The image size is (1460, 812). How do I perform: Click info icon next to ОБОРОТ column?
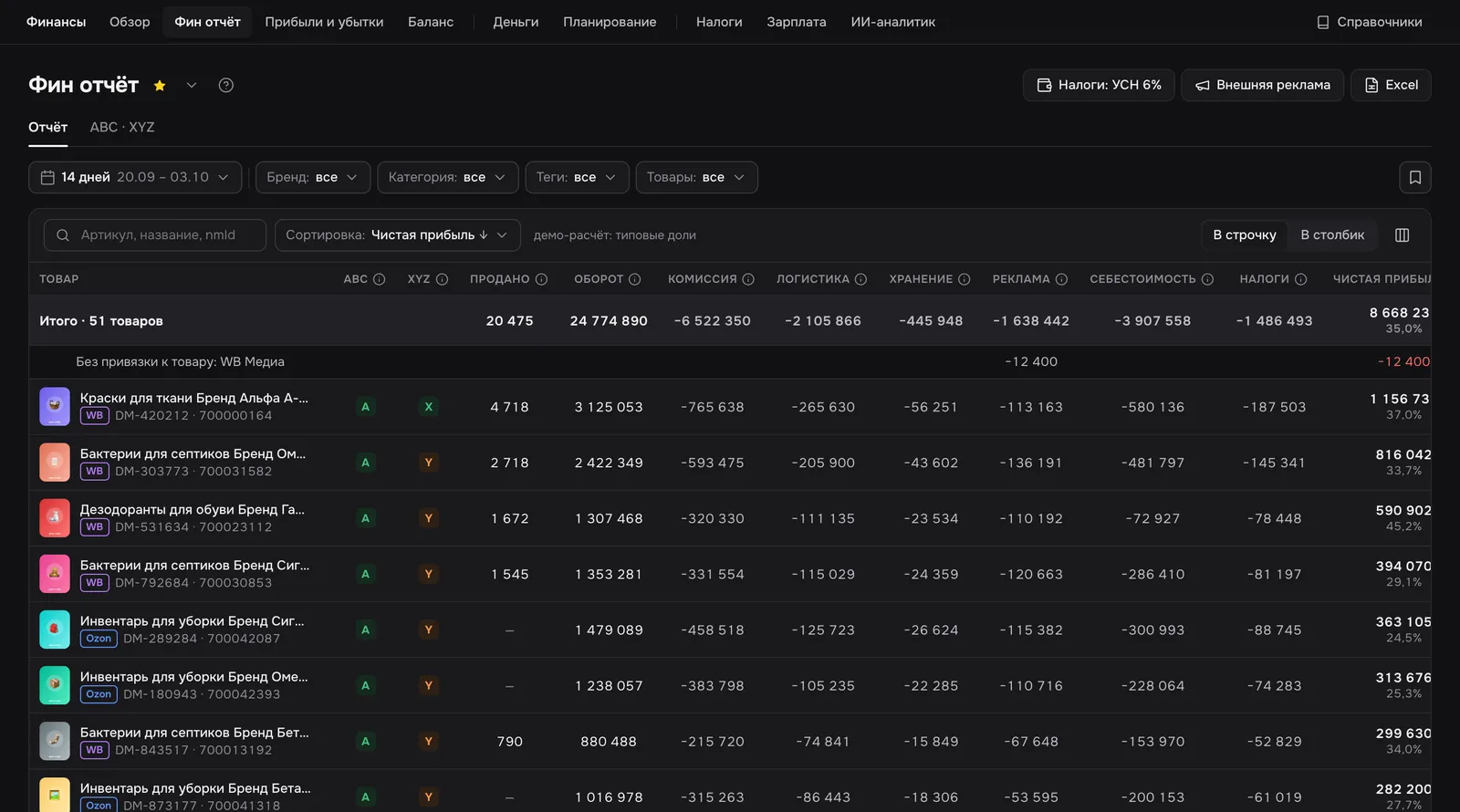coord(635,279)
